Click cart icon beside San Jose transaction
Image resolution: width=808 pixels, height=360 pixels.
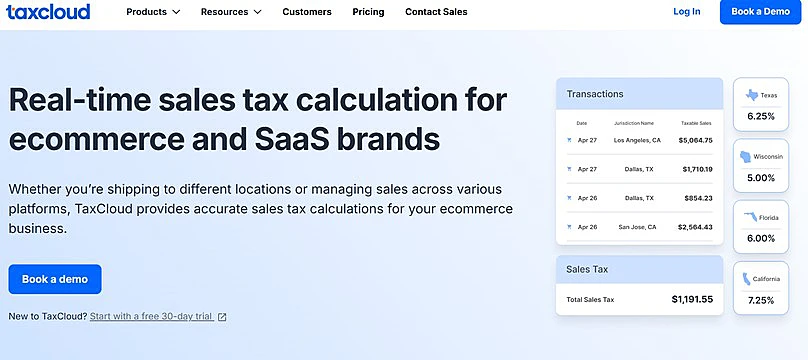tap(569, 227)
